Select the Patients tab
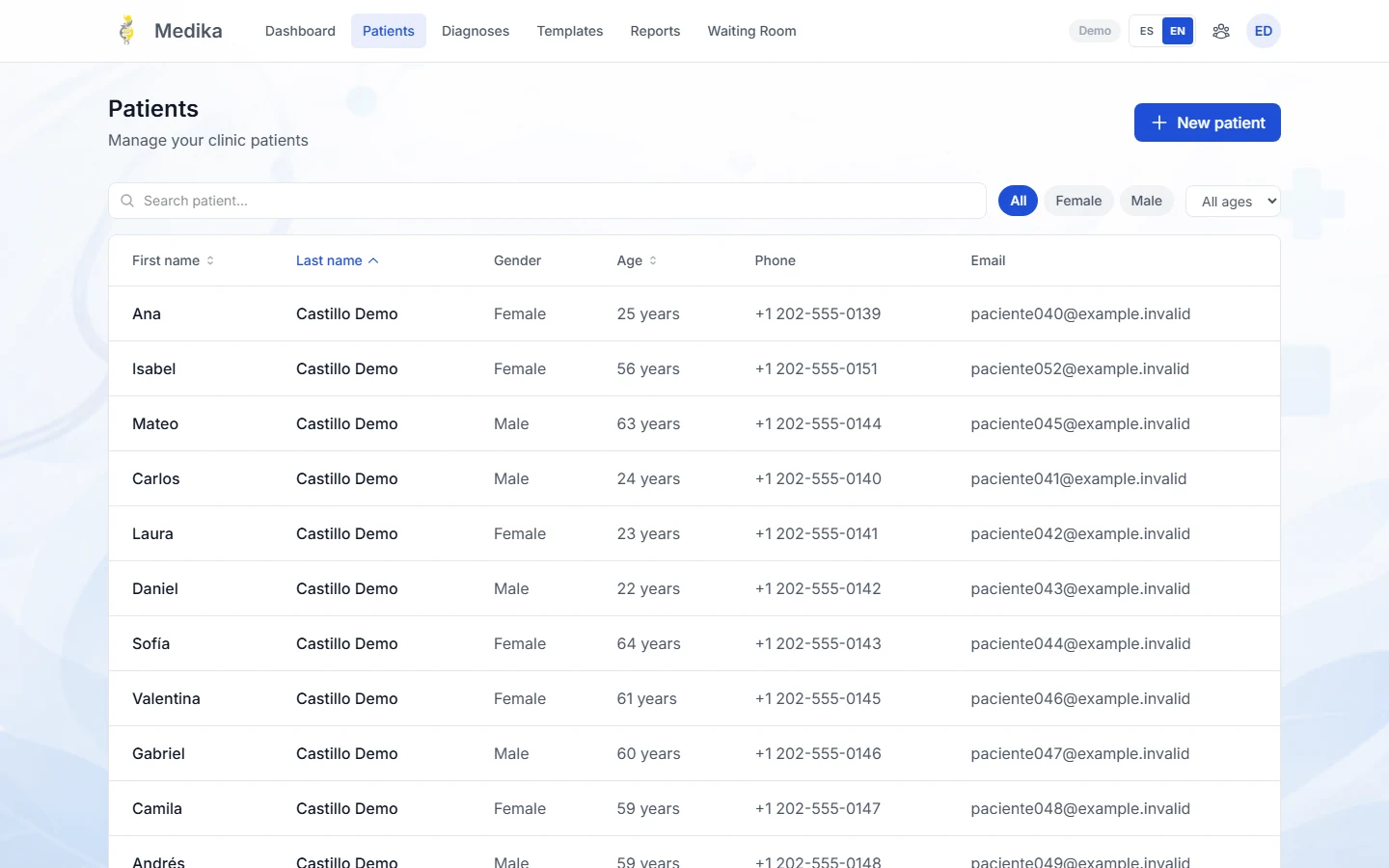This screenshot has height=868, width=1389. coord(389,31)
